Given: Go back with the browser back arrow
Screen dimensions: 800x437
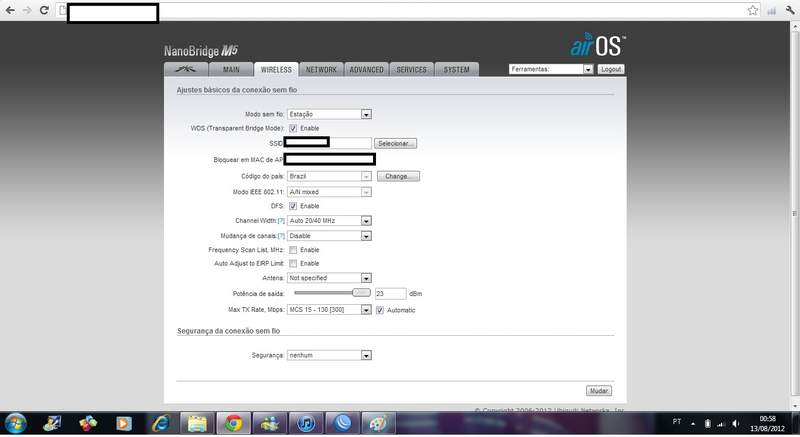Looking at the screenshot, I should 10,10.
